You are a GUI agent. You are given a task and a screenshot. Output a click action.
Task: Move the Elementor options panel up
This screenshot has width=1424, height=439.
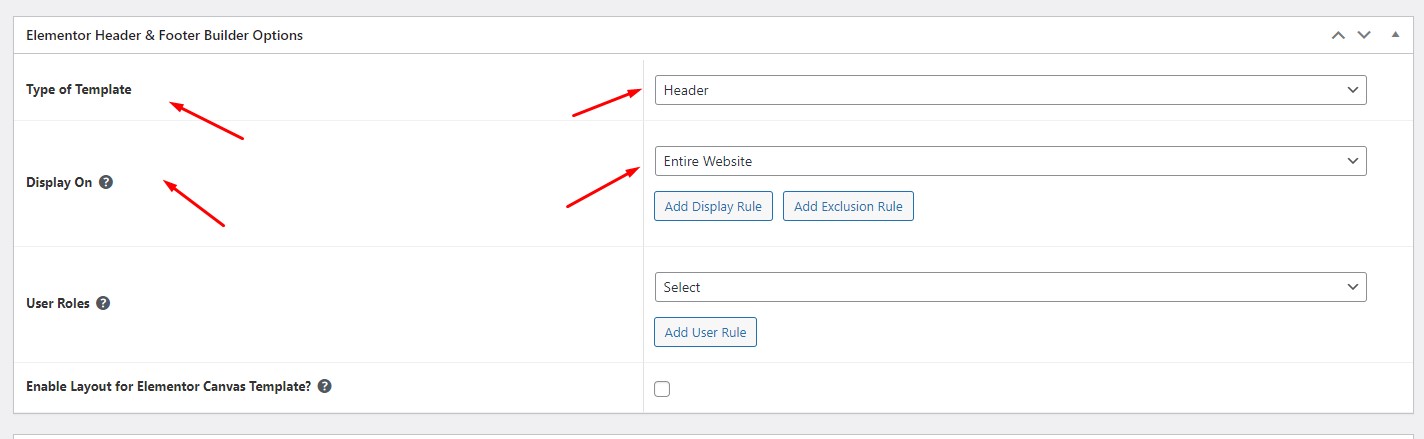point(1338,35)
